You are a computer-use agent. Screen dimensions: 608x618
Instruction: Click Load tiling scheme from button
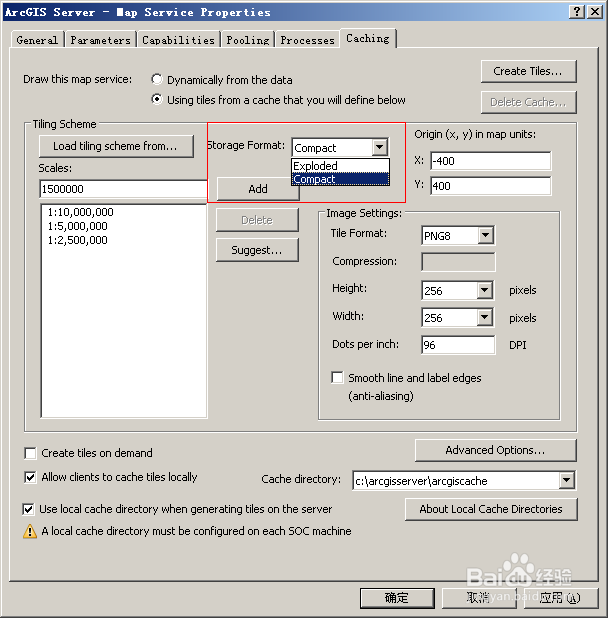pos(116,146)
